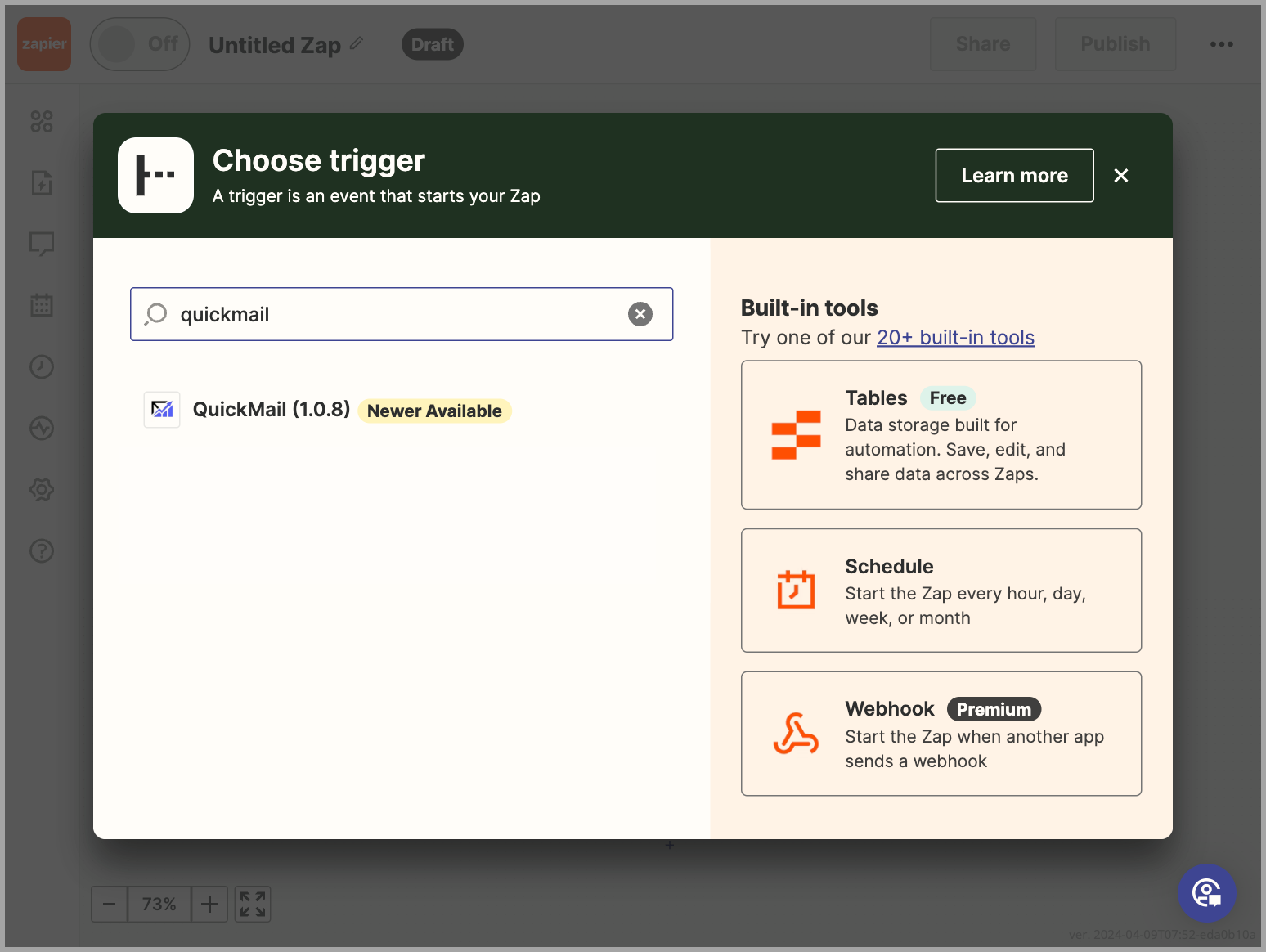The height and width of the screenshot is (952, 1266).
Task: Click the Premium badge on Webhook
Action: [994, 709]
